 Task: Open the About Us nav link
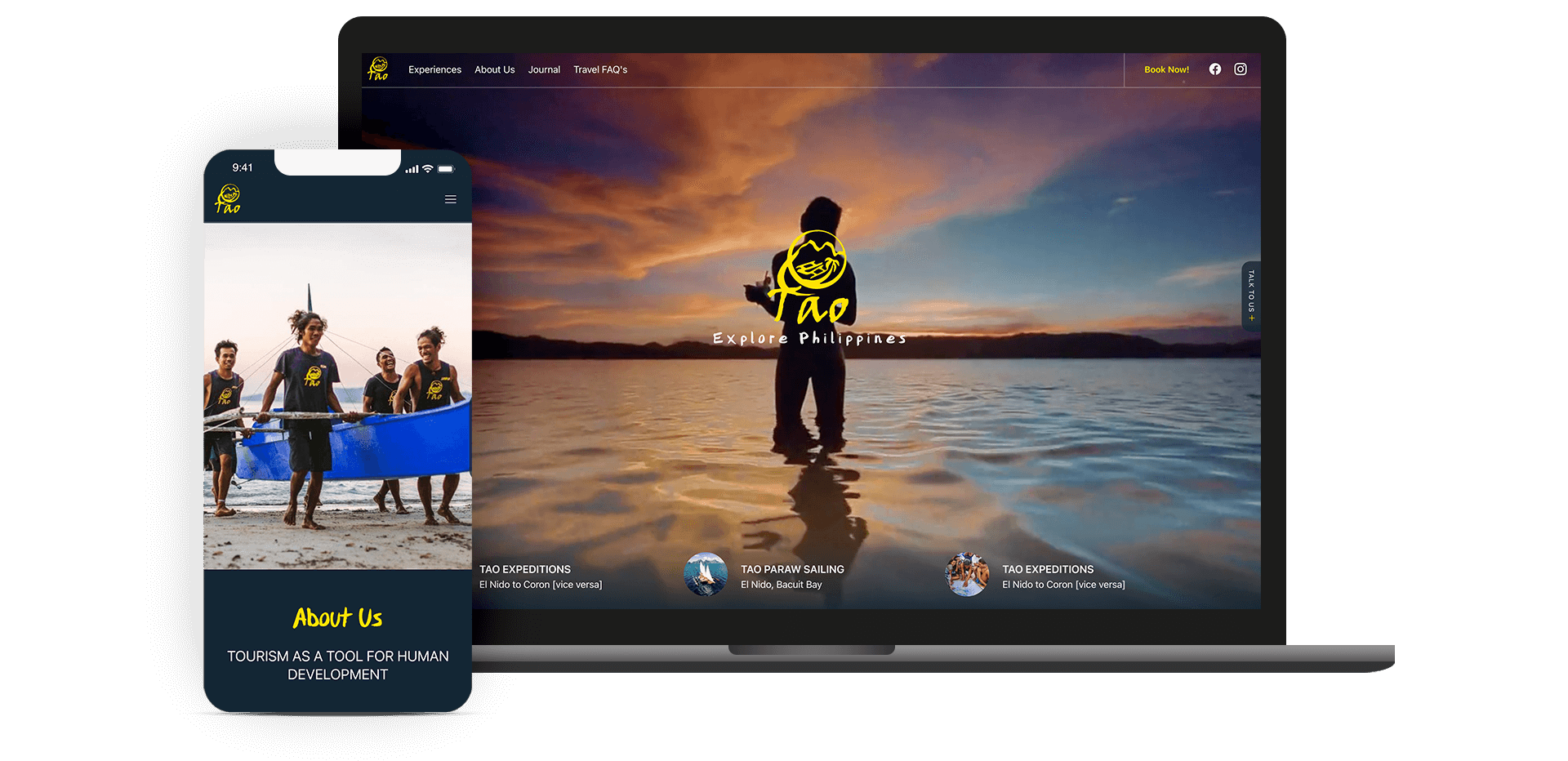[494, 69]
